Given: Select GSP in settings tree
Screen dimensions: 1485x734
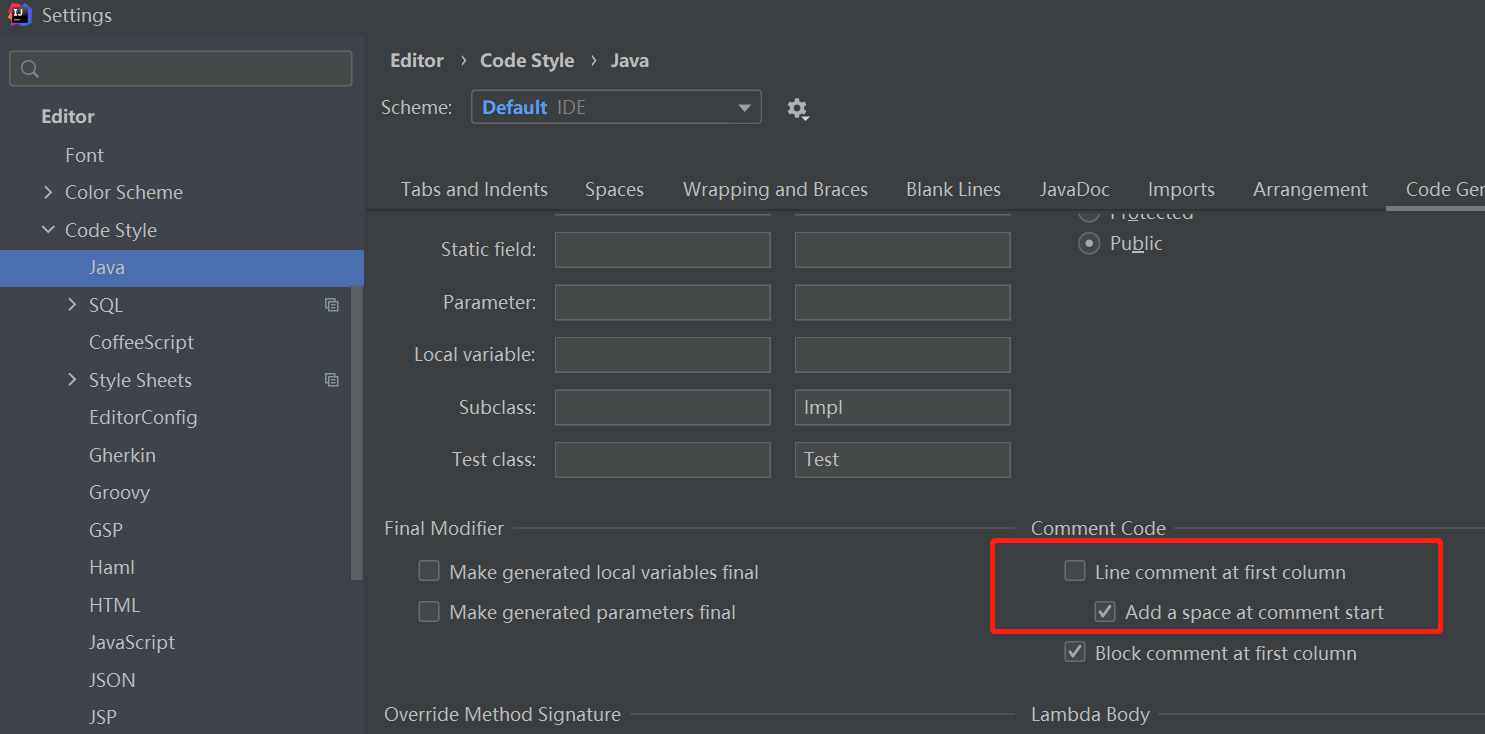Looking at the screenshot, I should pos(105,530).
